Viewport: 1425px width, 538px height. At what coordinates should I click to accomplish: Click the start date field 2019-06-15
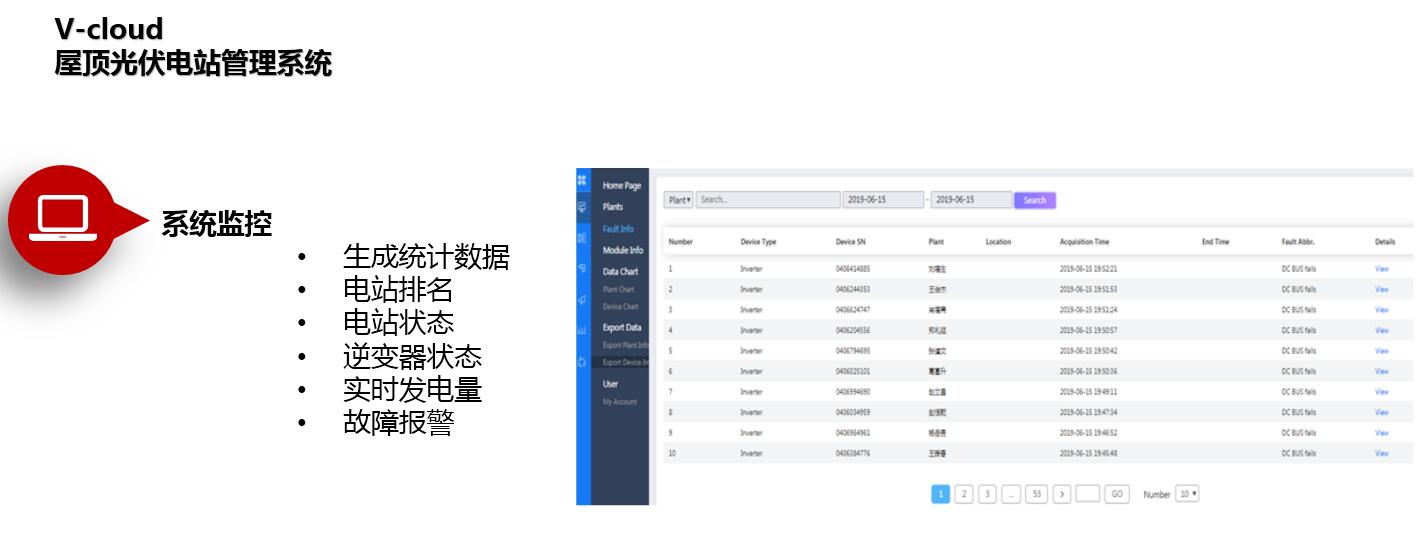tap(882, 200)
